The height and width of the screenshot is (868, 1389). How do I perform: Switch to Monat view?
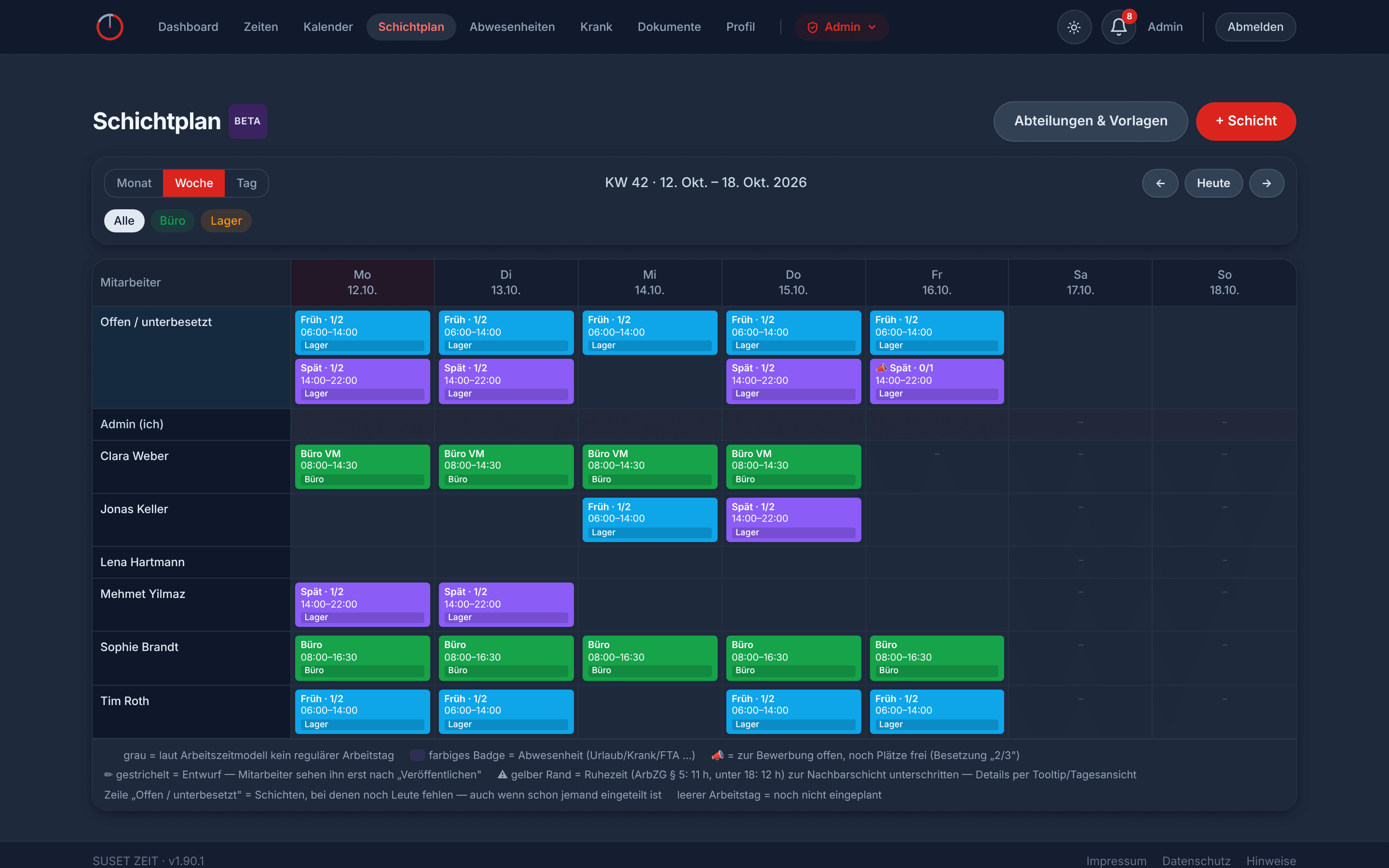click(x=134, y=183)
